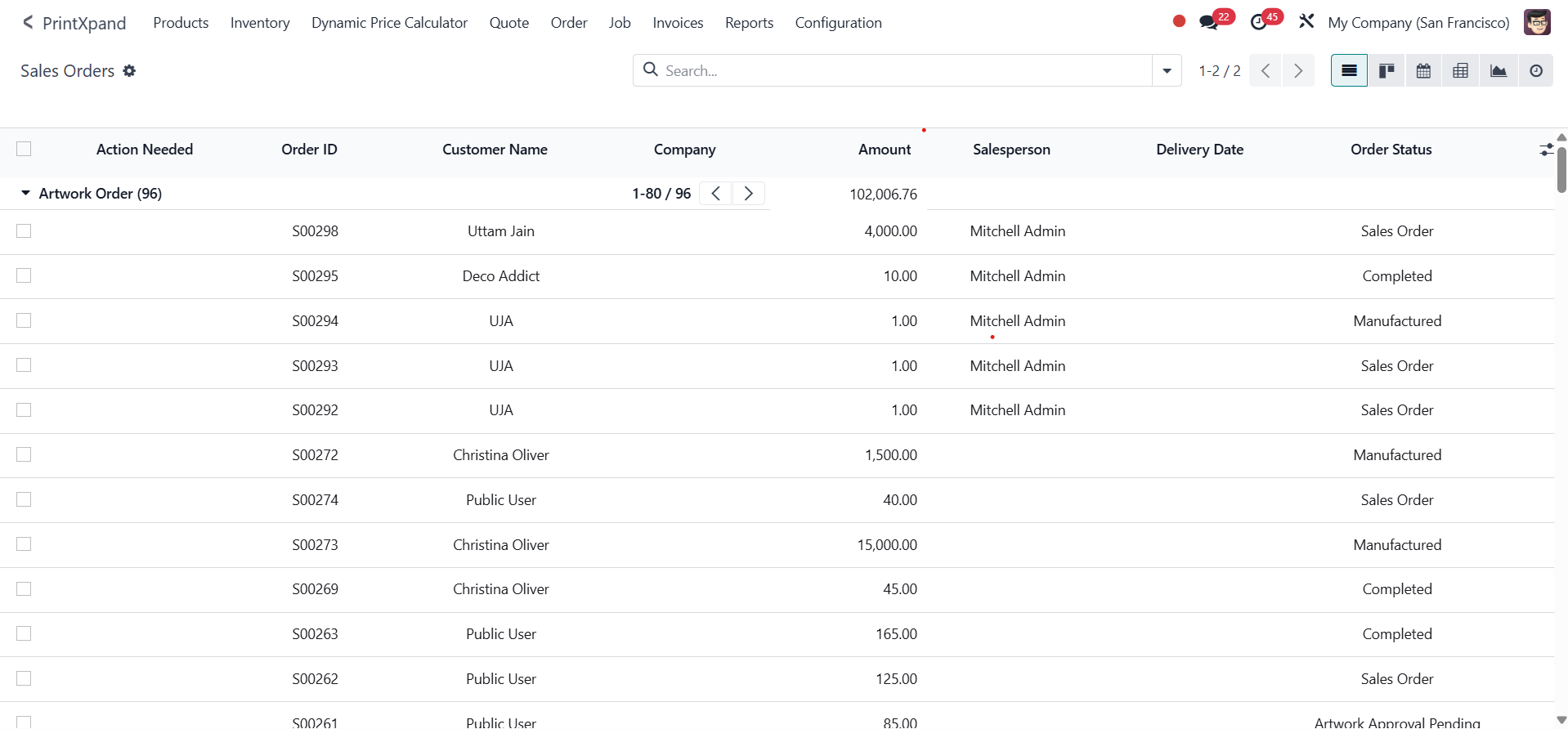Open the Invoices menu
This screenshot has width=1568, height=729.
point(678,23)
